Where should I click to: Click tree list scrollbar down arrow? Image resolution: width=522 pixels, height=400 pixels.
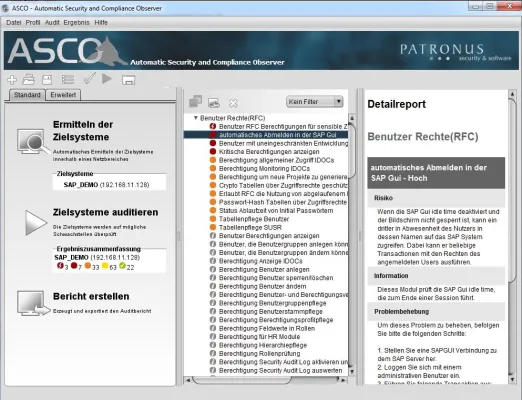click(352, 371)
